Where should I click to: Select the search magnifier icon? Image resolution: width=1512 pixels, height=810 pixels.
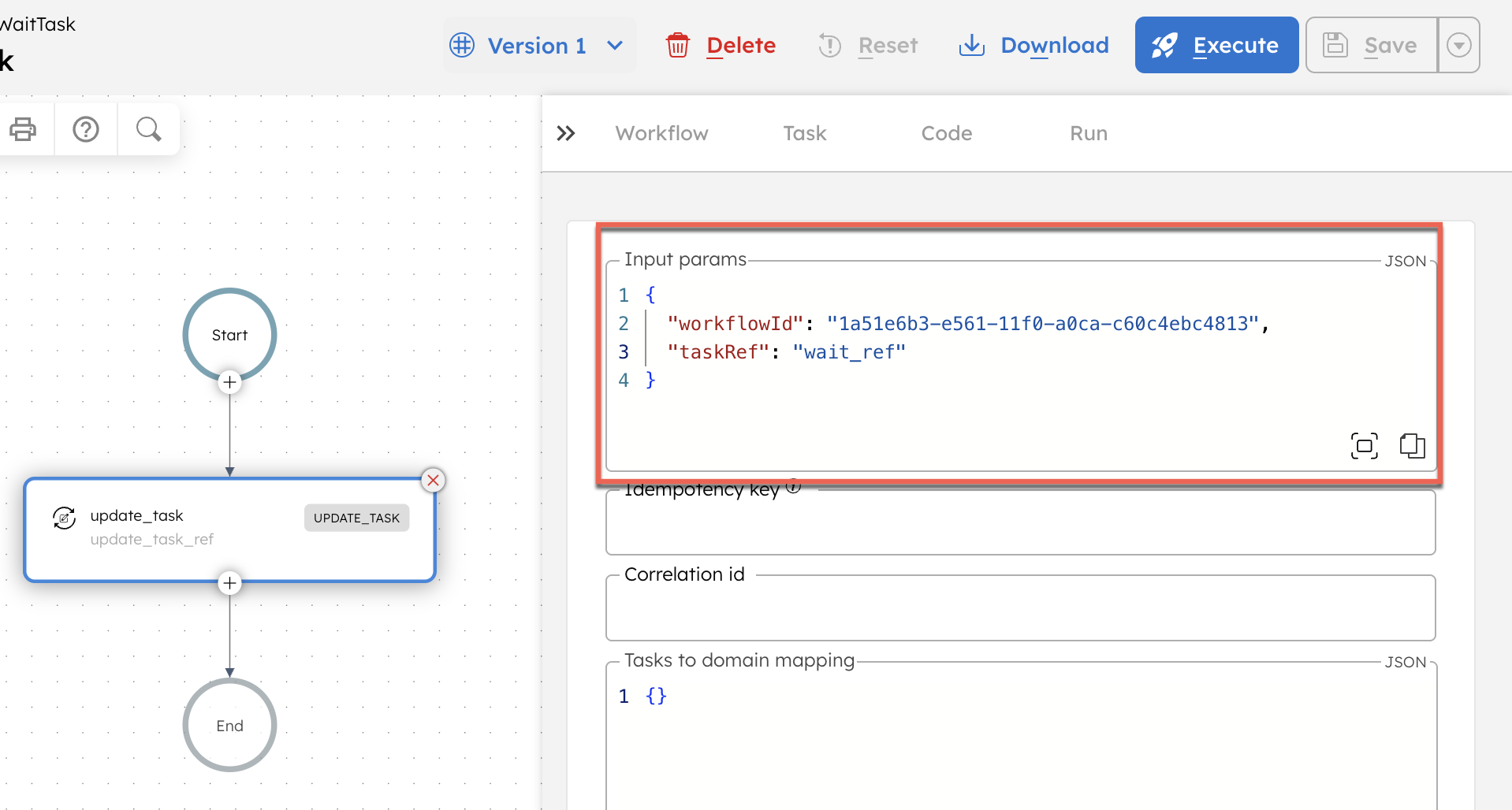click(148, 129)
